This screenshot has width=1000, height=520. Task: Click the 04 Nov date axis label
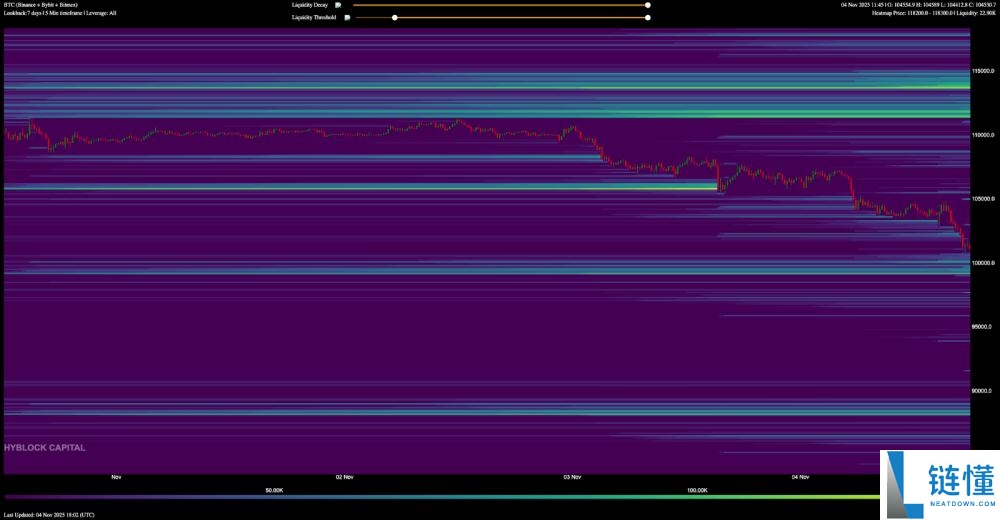pyautogui.click(x=800, y=477)
